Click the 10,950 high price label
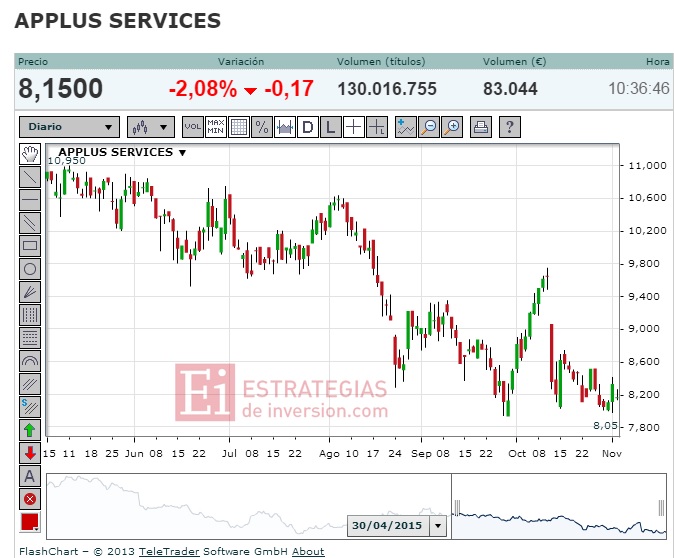This screenshot has height=558, width=674. pos(67,161)
